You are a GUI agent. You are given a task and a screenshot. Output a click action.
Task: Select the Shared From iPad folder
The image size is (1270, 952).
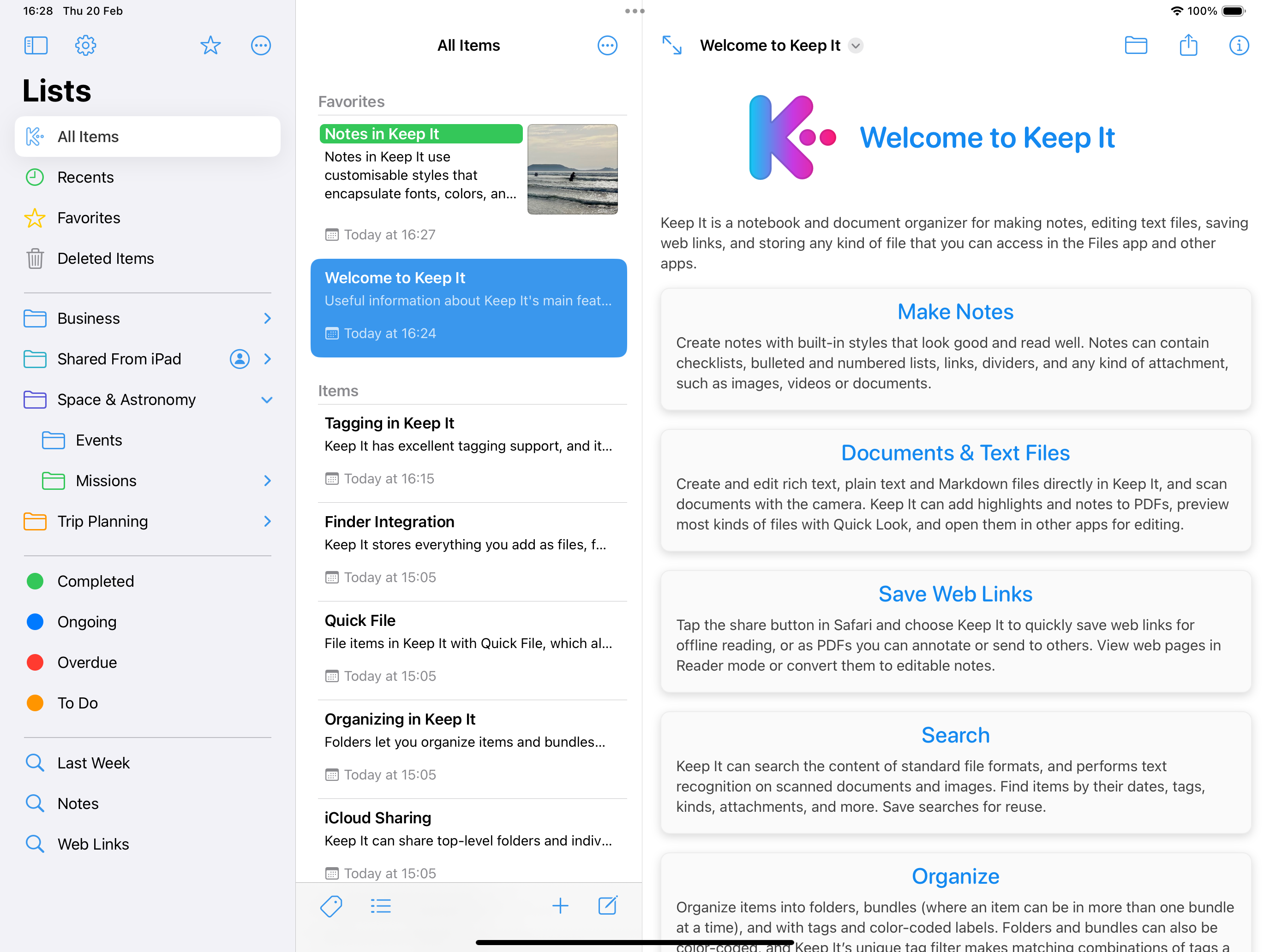(x=148, y=359)
